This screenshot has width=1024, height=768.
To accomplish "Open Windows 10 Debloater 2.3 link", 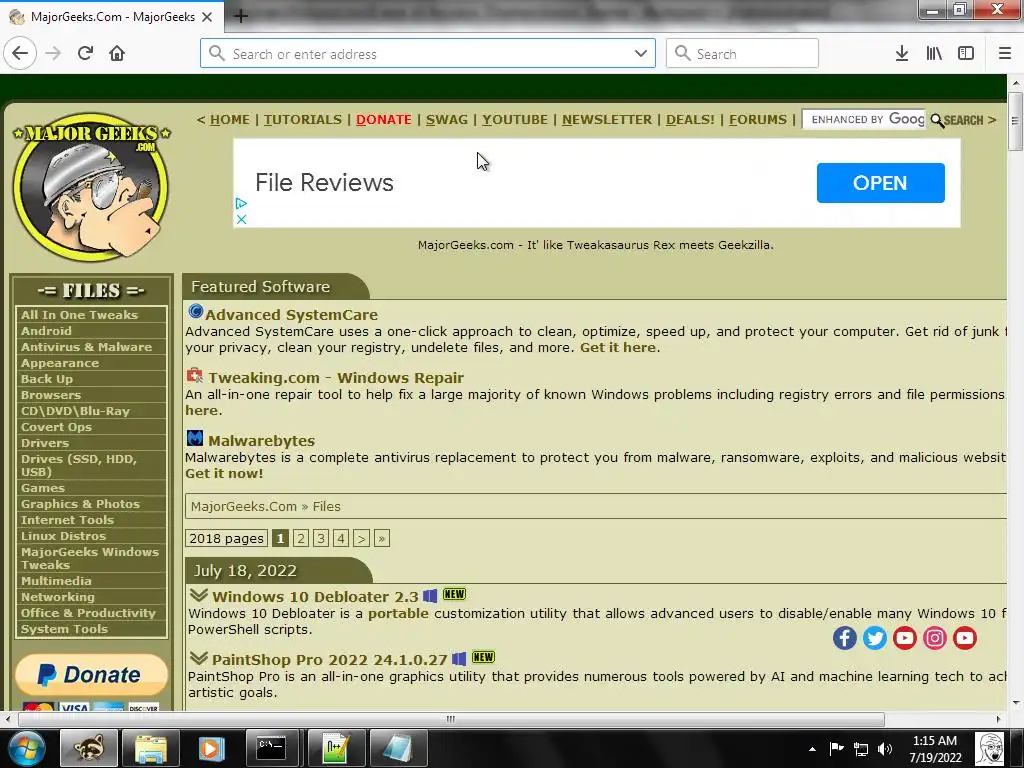I will point(315,597).
